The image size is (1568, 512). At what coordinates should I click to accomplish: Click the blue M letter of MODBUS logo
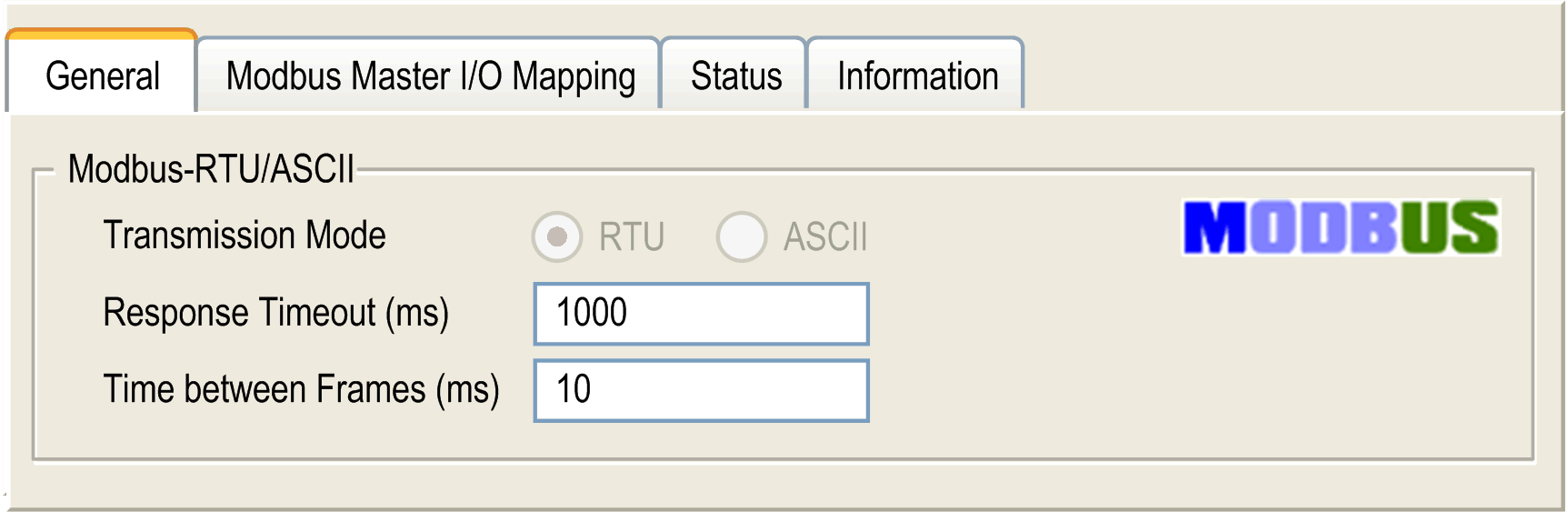click(x=1215, y=227)
